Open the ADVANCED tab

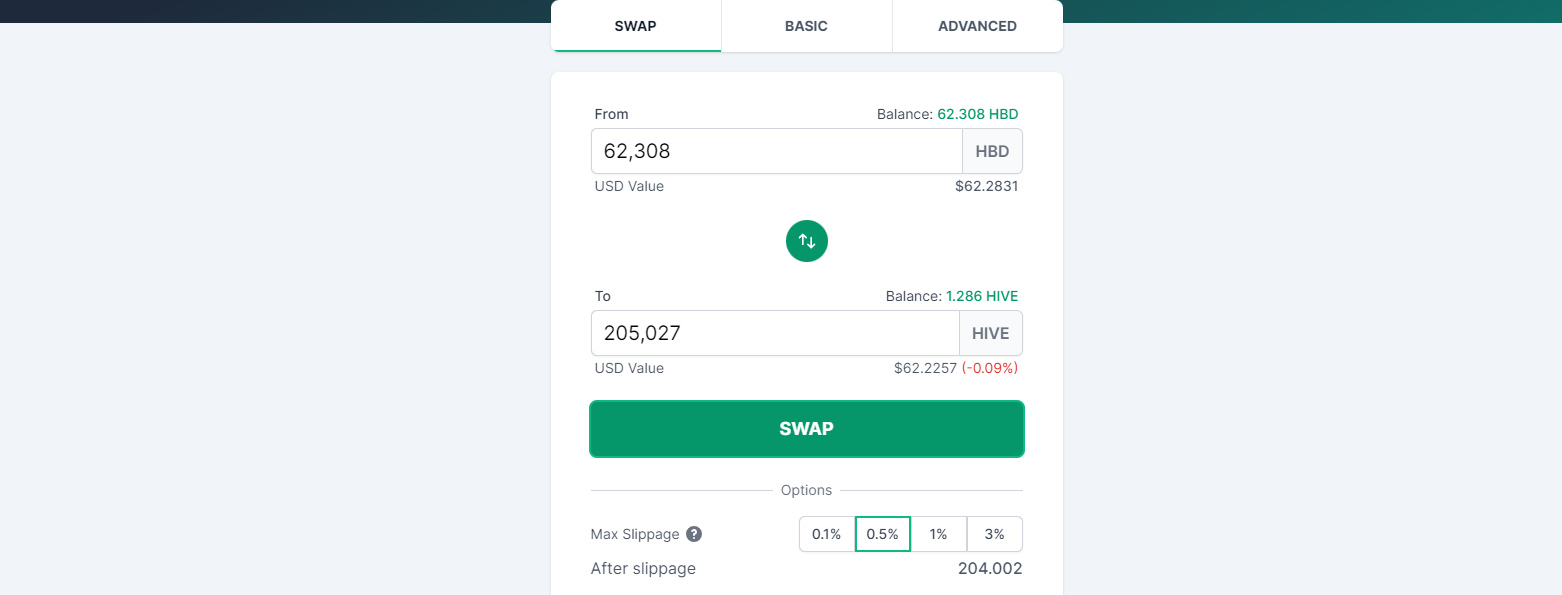(977, 26)
